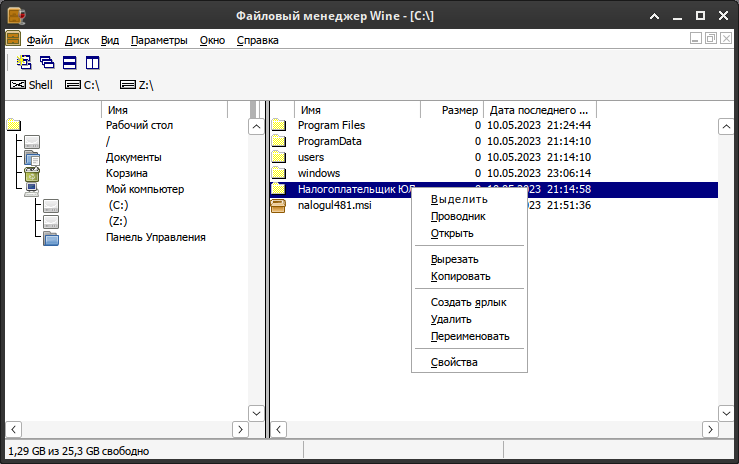Open the Вид menu
Viewport: 739px width, 464px height.
tap(110, 40)
